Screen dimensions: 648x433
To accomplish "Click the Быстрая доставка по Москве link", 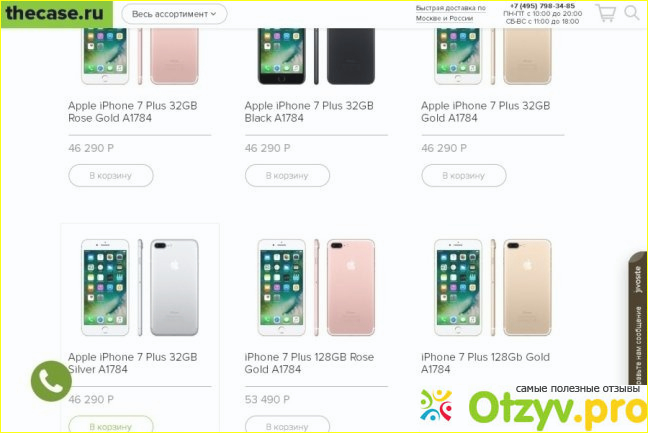I will pos(450,13).
